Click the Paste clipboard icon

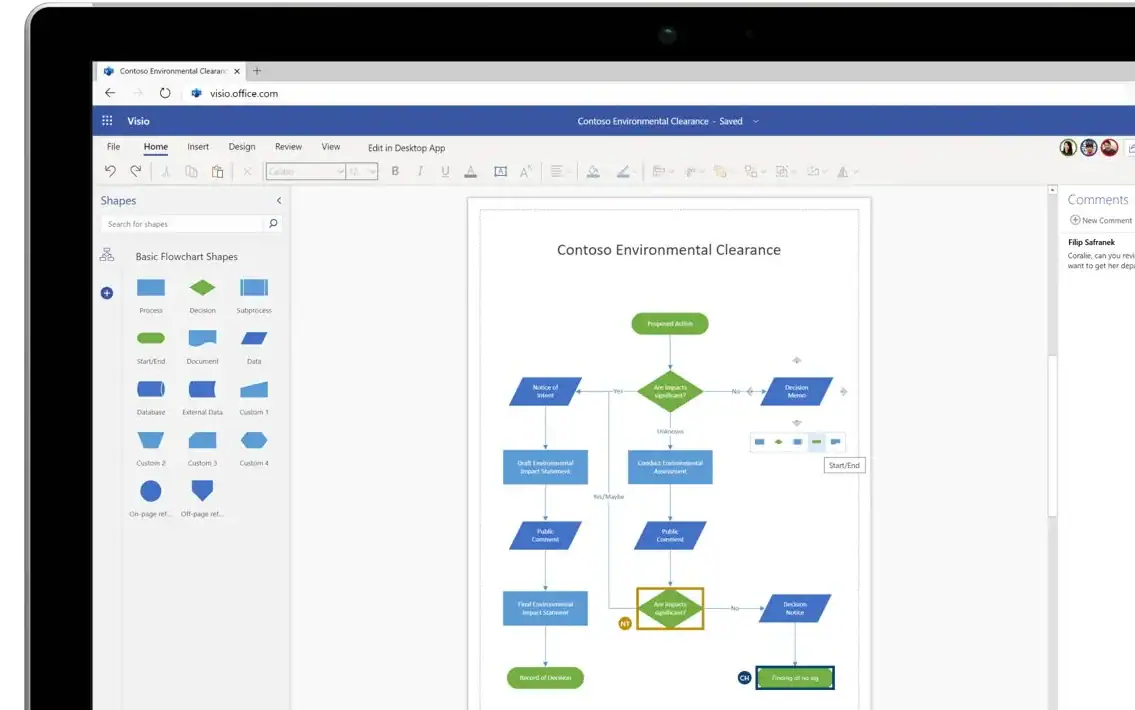pos(217,172)
